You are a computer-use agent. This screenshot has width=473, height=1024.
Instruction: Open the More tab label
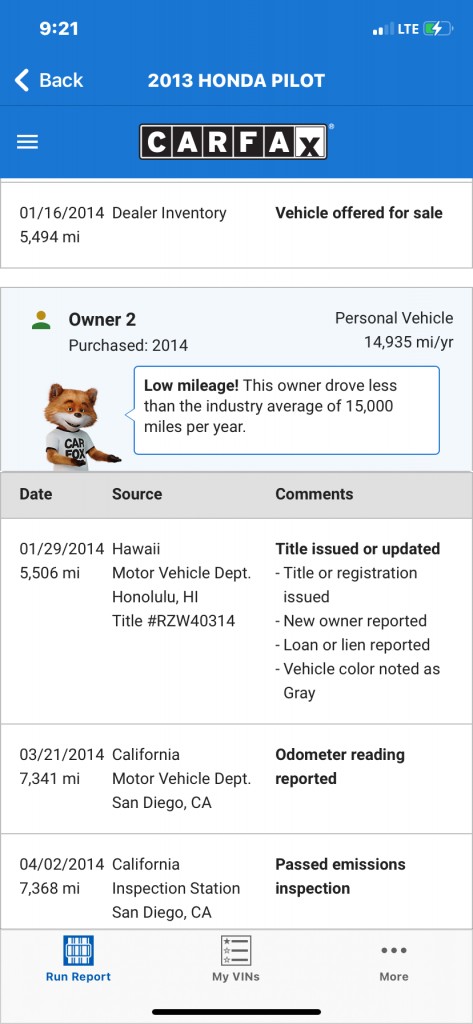click(x=394, y=977)
